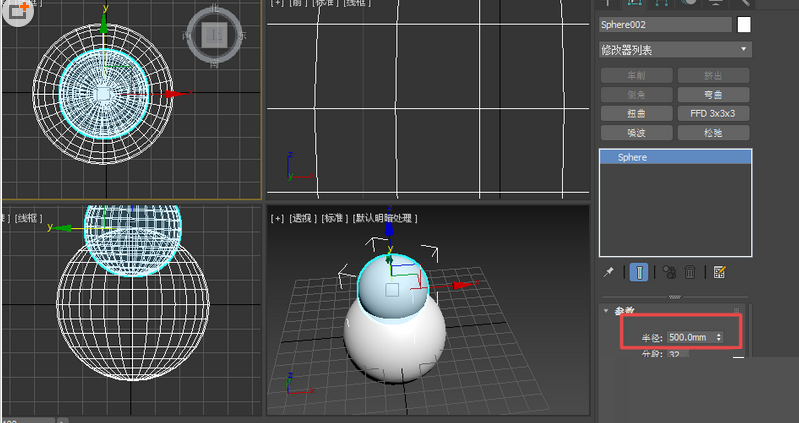Open the 默认明暗处理 shading menu in perspective viewport
The image size is (799, 423).
point(385,218)
